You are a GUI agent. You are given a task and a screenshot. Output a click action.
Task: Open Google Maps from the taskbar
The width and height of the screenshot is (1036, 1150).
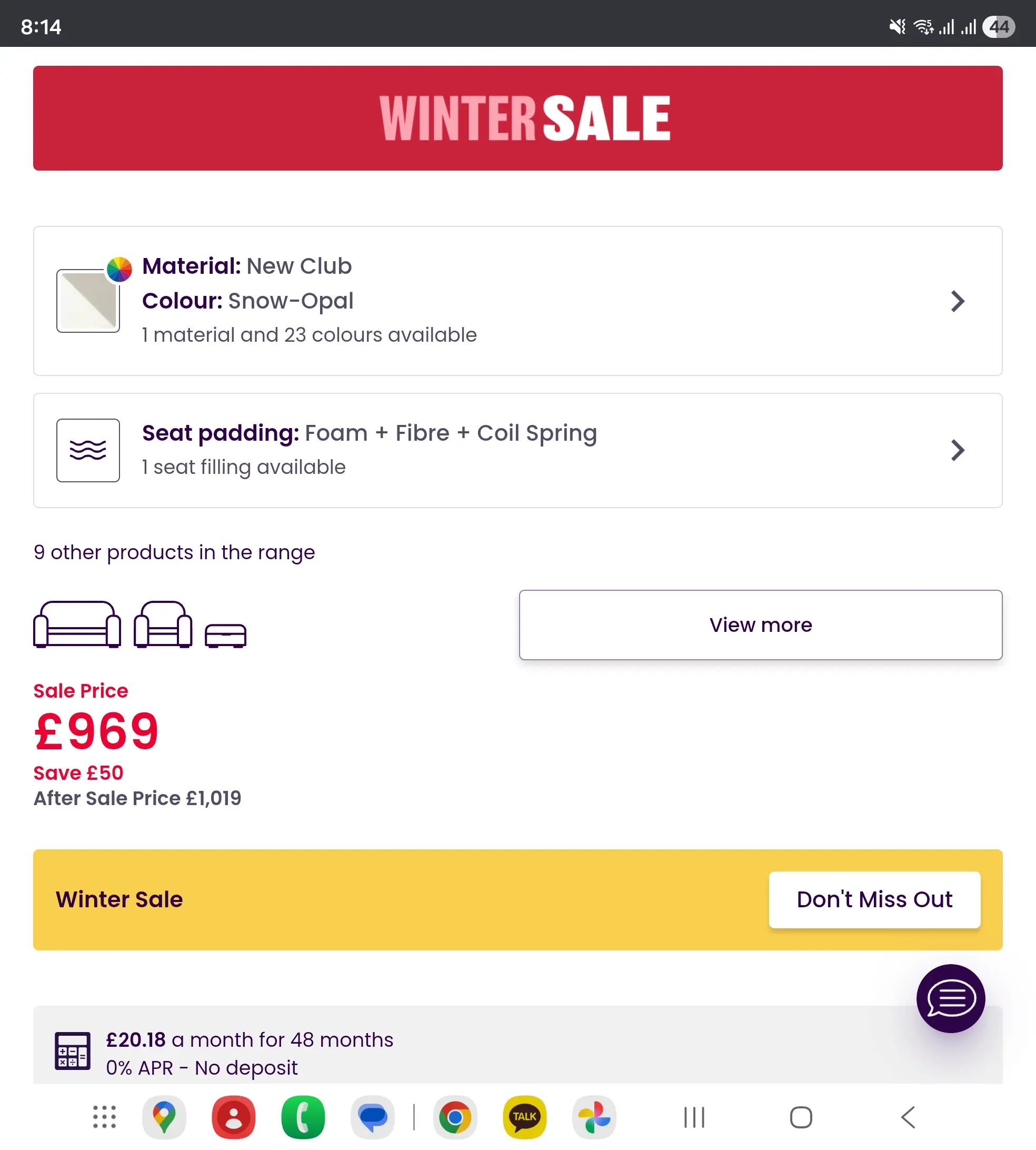pos(164,1117)
